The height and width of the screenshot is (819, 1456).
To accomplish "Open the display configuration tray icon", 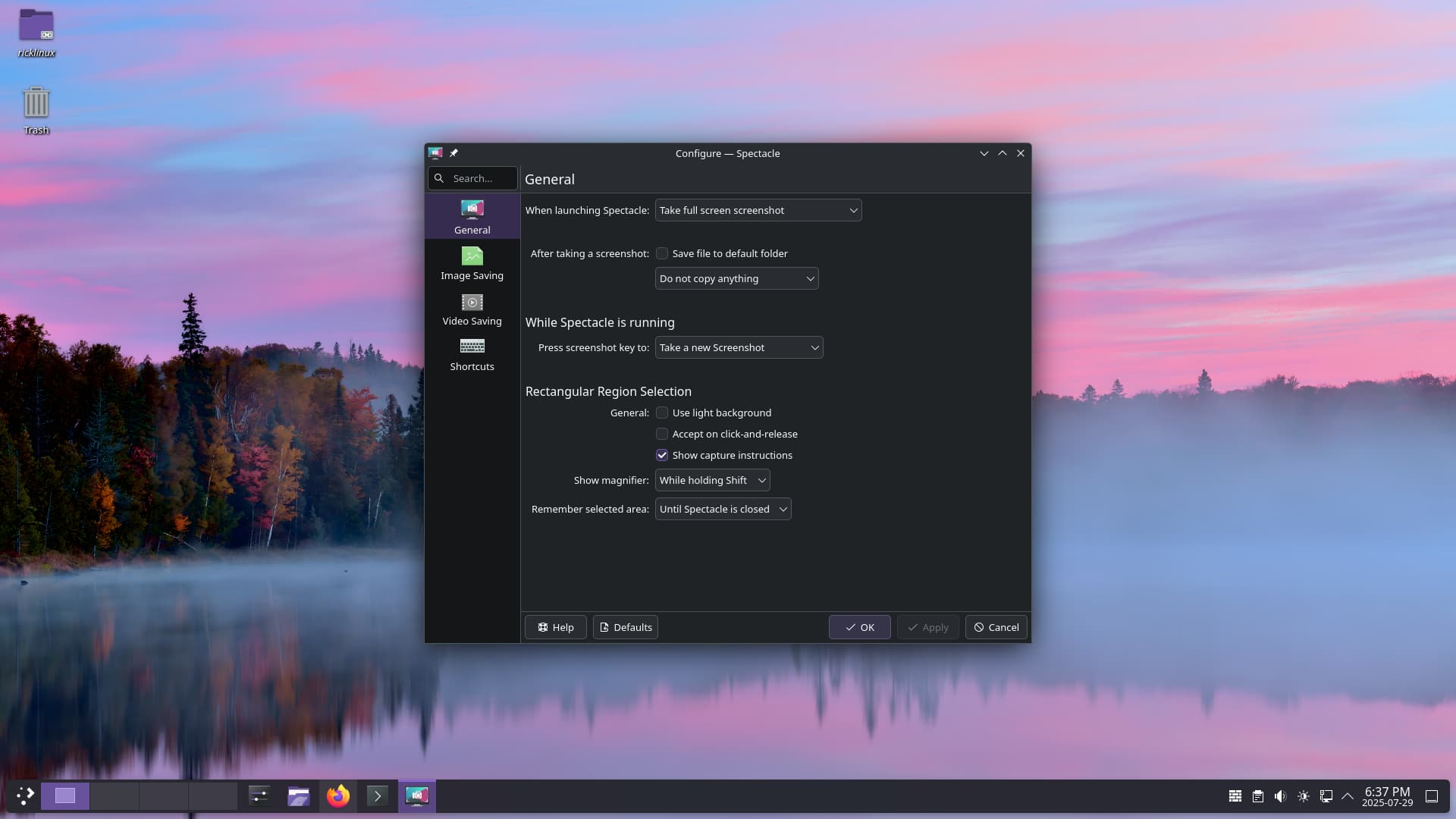I will tap(1326, 796).
